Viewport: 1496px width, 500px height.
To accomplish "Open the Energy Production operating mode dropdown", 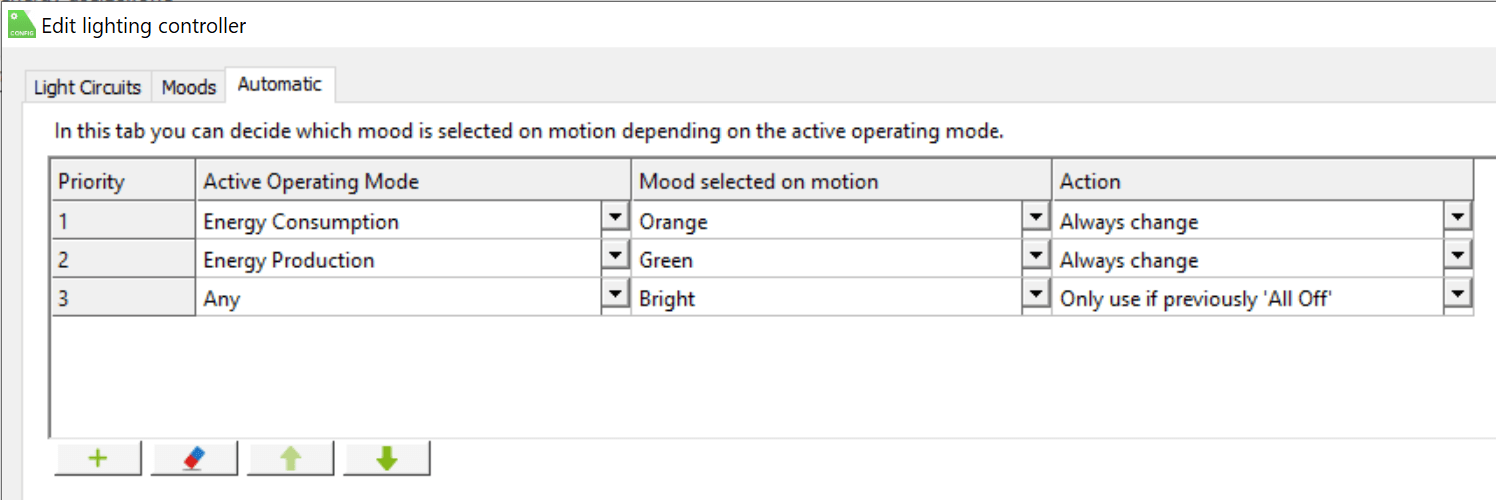I will point(615,257).
